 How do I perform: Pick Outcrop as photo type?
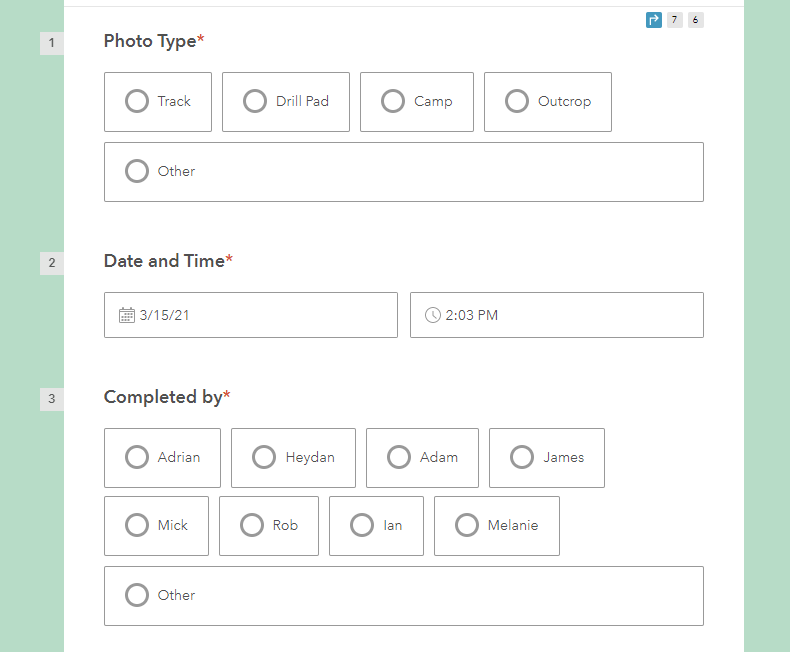[x=548, y=102]
